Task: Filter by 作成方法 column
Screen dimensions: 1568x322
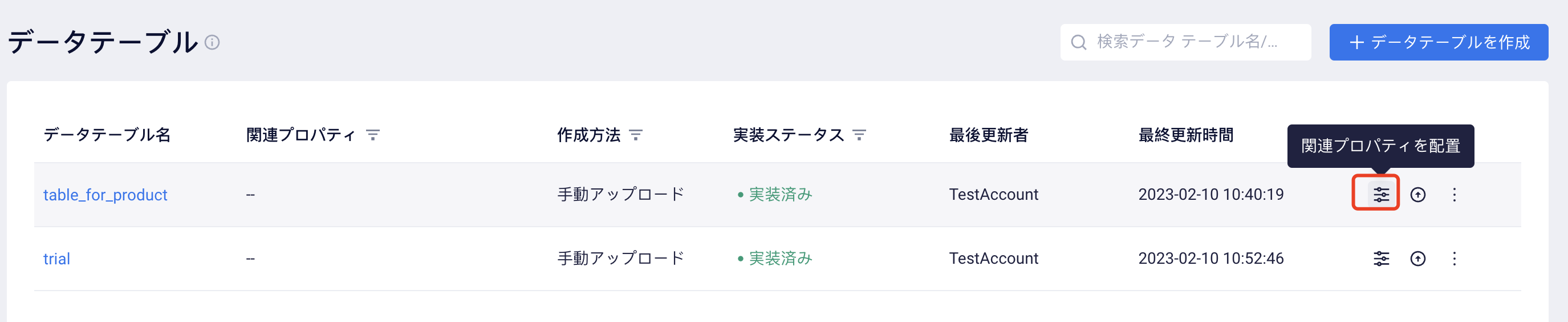Action: pos(636,135)
